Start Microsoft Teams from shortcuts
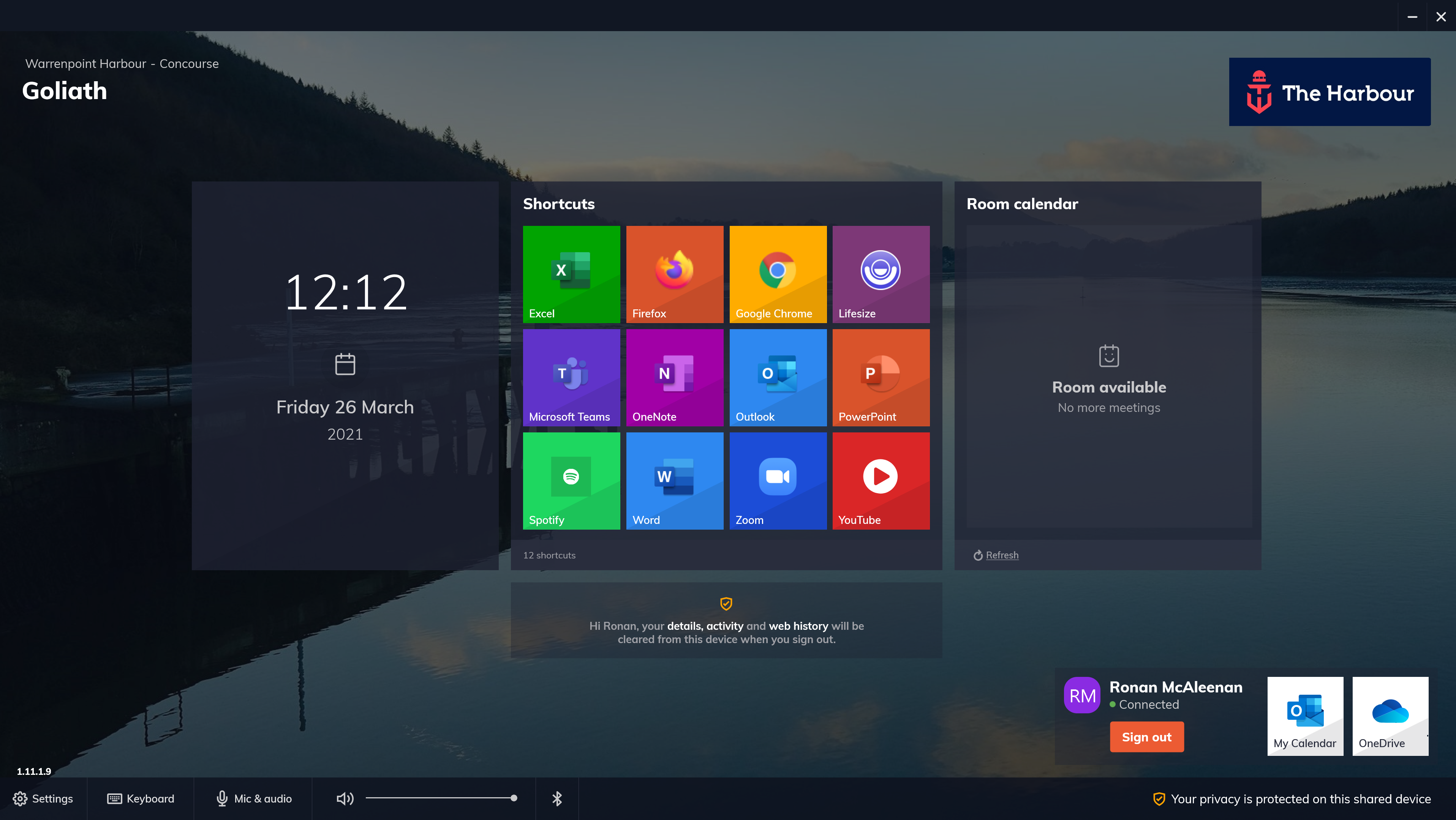Screen dimensions: 1456x820 point(571,378)
